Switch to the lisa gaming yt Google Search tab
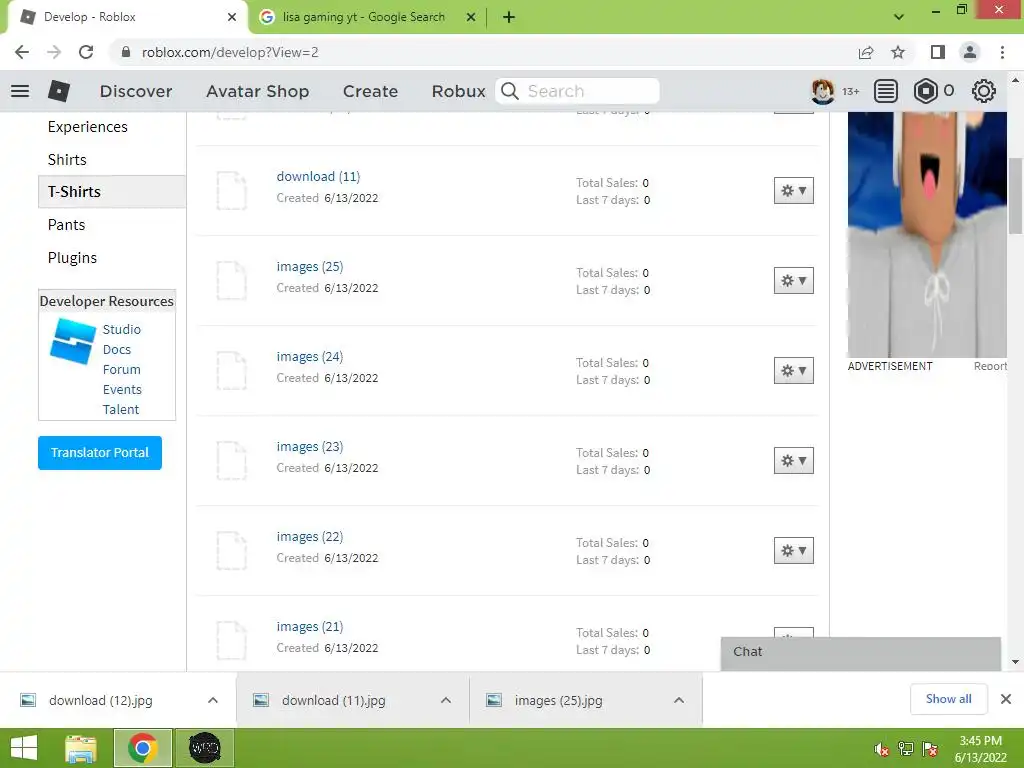The height and width of the screenshot is (768, 1024). coord(368,17)
